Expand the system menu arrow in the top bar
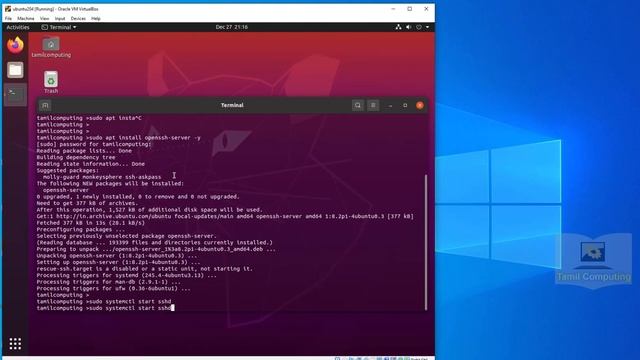 click(x=427, y=27)
